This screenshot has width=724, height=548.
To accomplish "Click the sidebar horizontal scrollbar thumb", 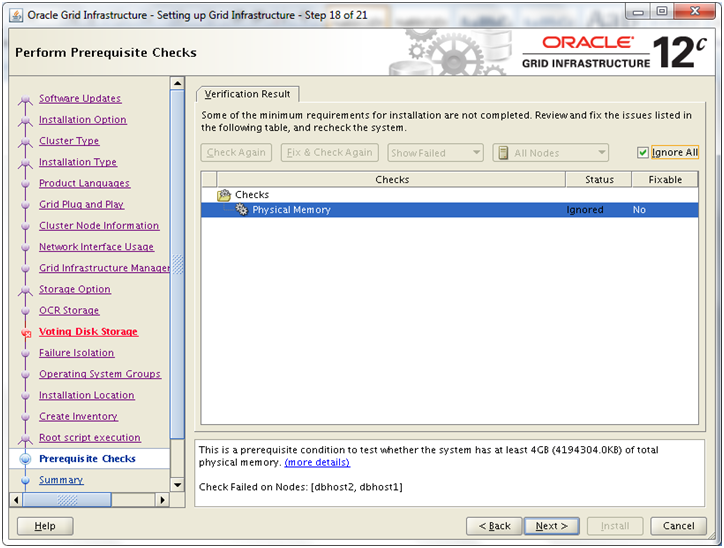I will 67,500.
